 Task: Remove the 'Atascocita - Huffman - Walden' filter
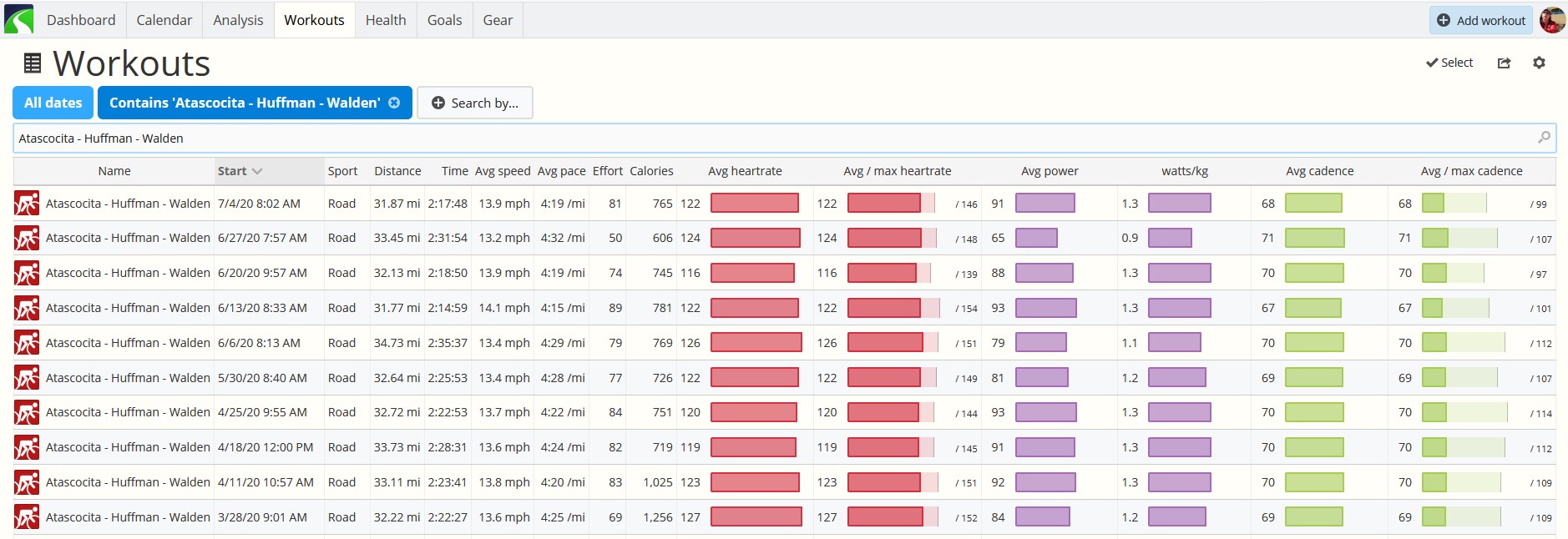coord(394,103)
